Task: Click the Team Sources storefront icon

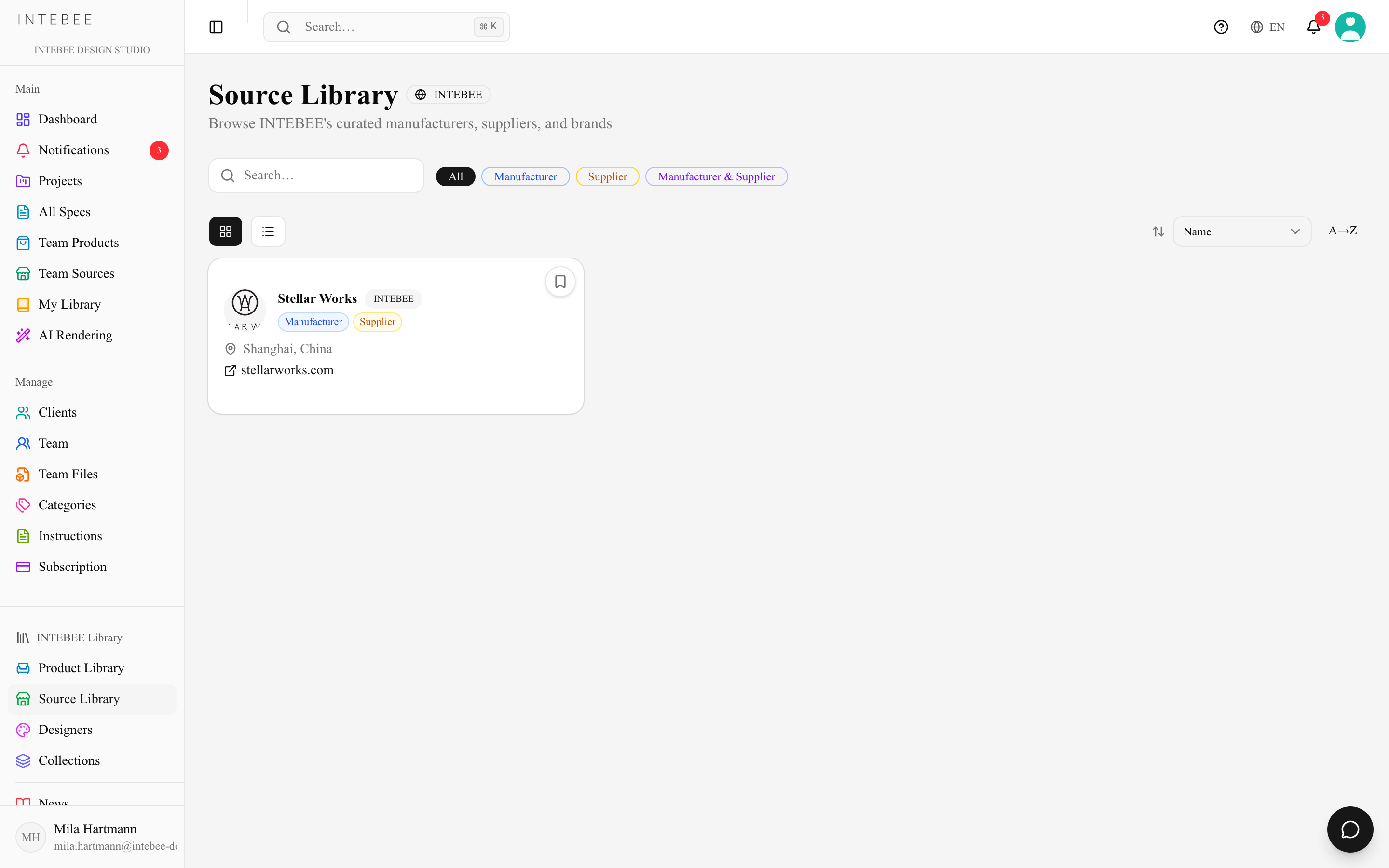Action: pos(23,274)
